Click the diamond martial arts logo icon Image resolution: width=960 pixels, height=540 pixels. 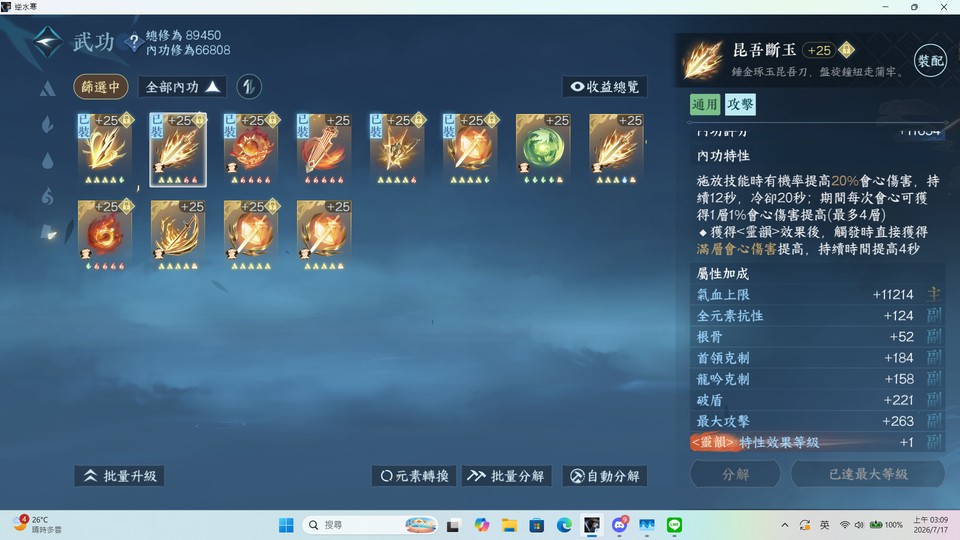tap(48, 42)
